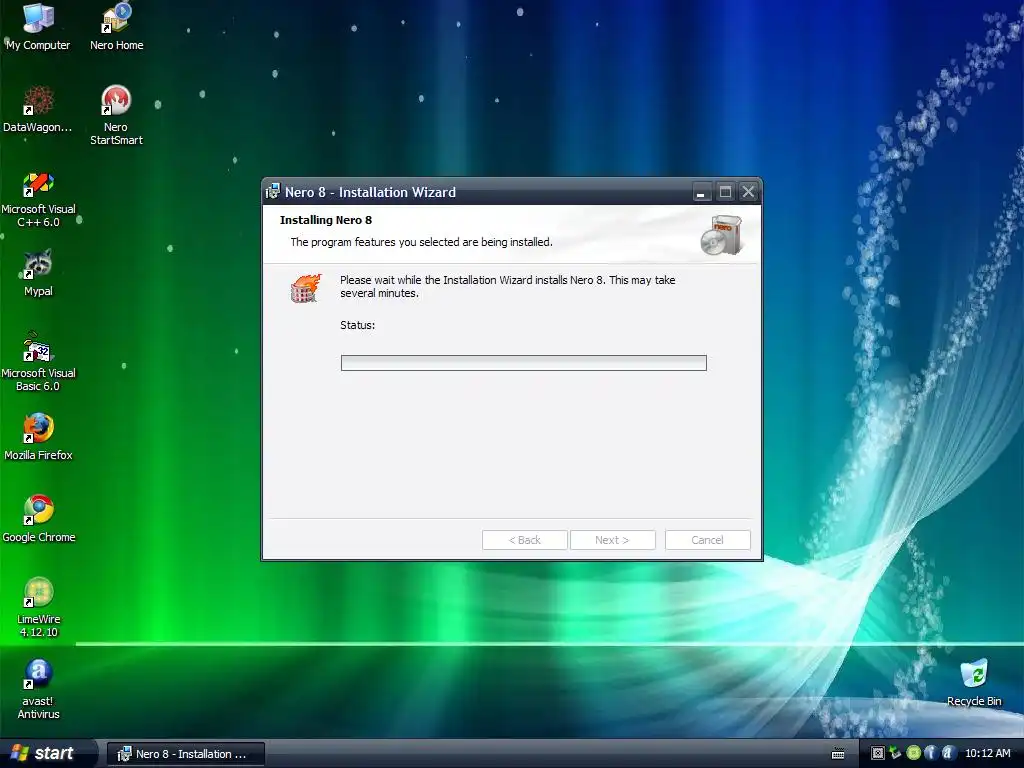Click the maximize button of the wizard
Image resolution: width=1024 pixels, height=768 pixels.
(x=725, y=192)
